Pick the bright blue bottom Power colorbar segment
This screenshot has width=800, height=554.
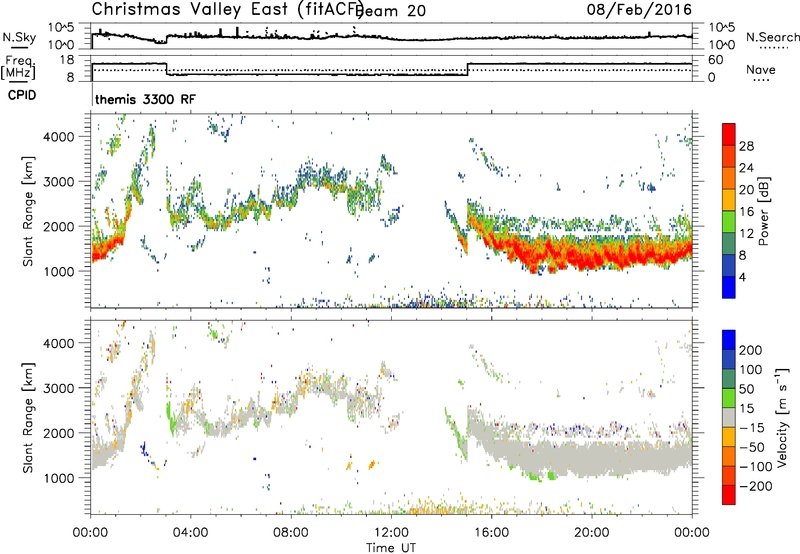729,287
